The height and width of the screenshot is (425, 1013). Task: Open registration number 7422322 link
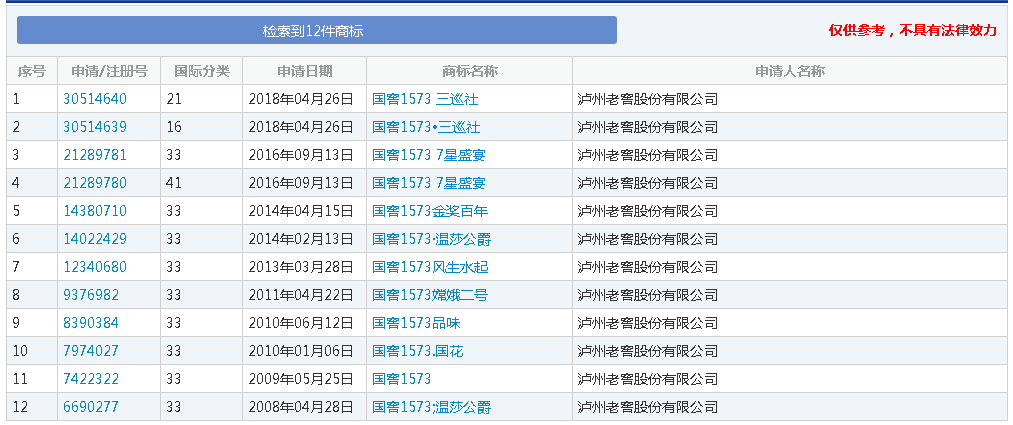(x=91, y=379)
